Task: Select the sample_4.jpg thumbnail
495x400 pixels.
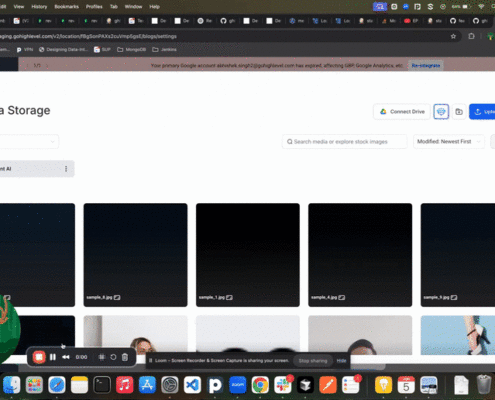Action: point(360,255)
